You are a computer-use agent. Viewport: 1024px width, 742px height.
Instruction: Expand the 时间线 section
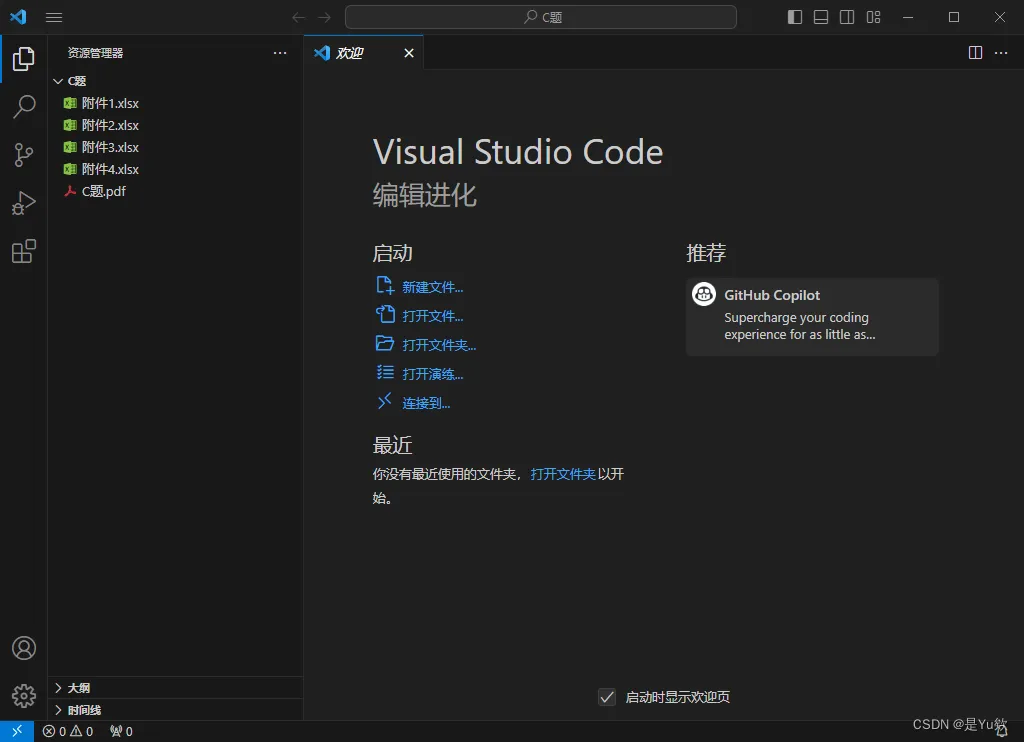coord(175,710)
